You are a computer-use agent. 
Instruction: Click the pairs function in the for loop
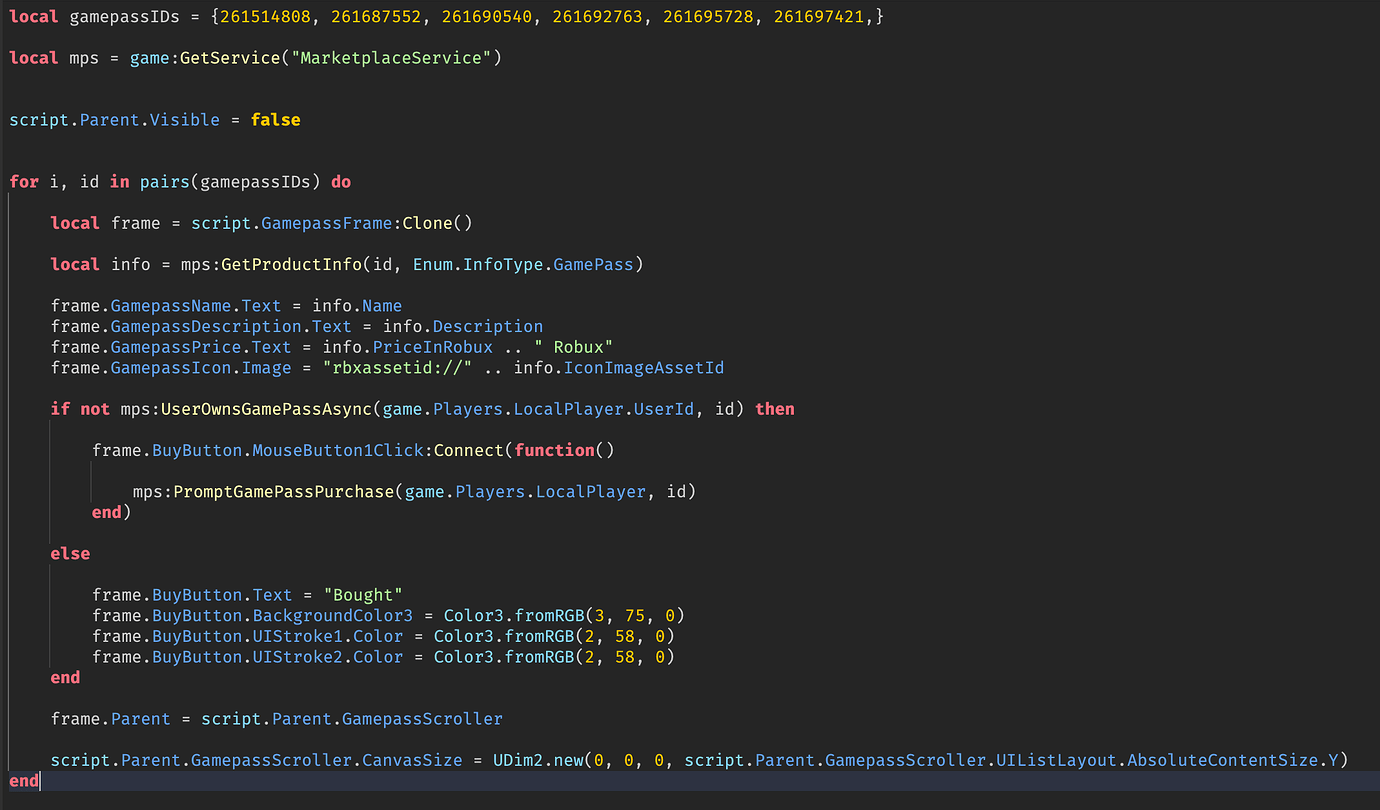coord(163,181)
